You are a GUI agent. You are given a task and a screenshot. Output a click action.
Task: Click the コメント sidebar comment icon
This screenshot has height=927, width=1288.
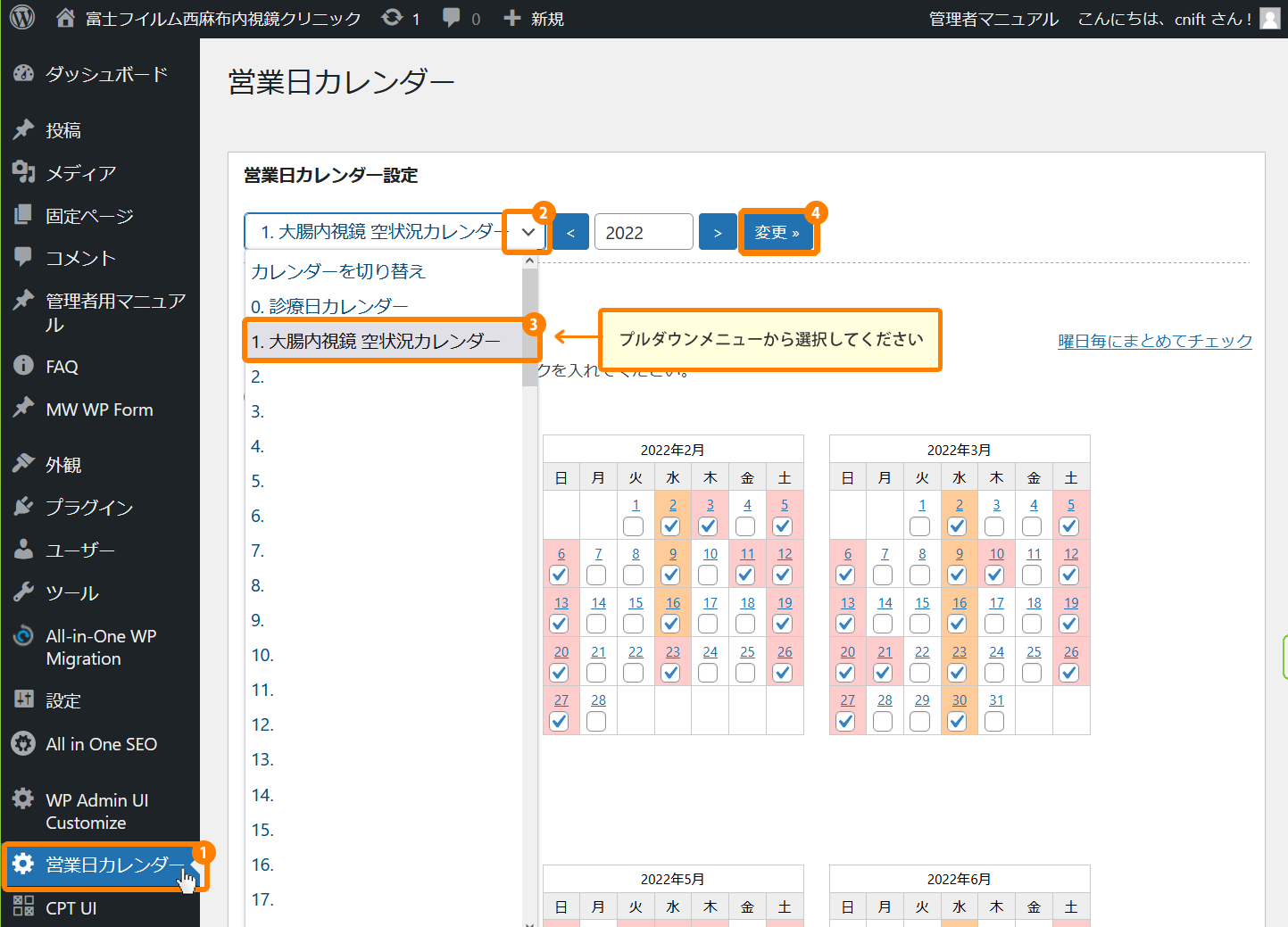point(24,258)
